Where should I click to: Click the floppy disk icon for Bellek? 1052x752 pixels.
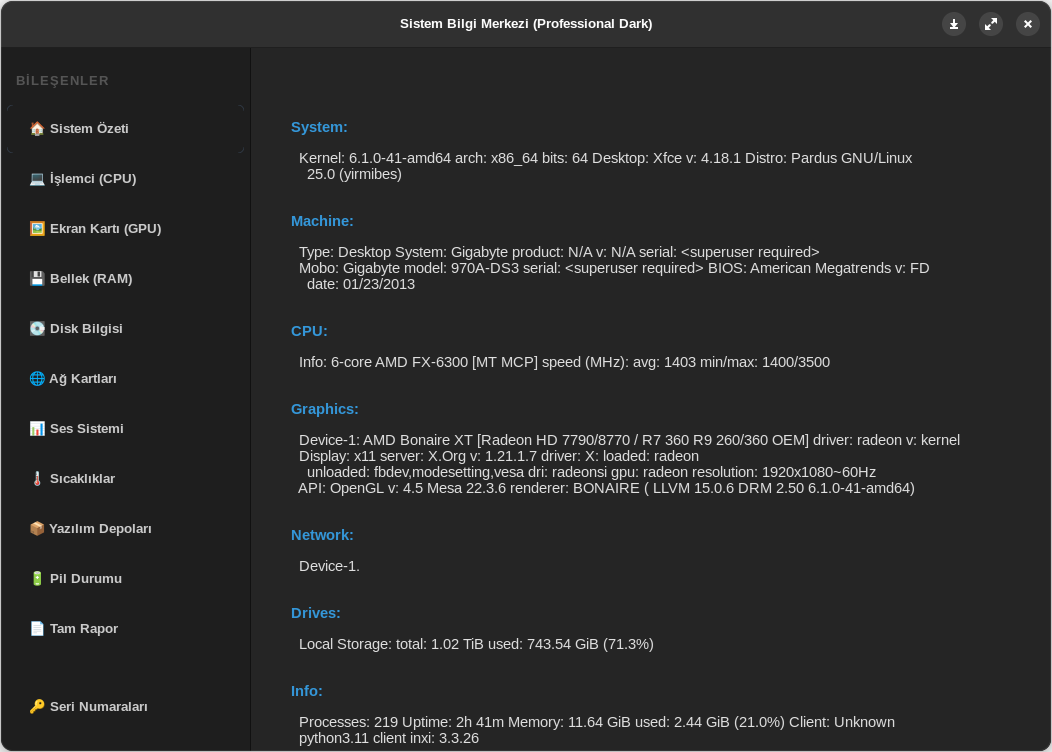(x=37, y=279)
